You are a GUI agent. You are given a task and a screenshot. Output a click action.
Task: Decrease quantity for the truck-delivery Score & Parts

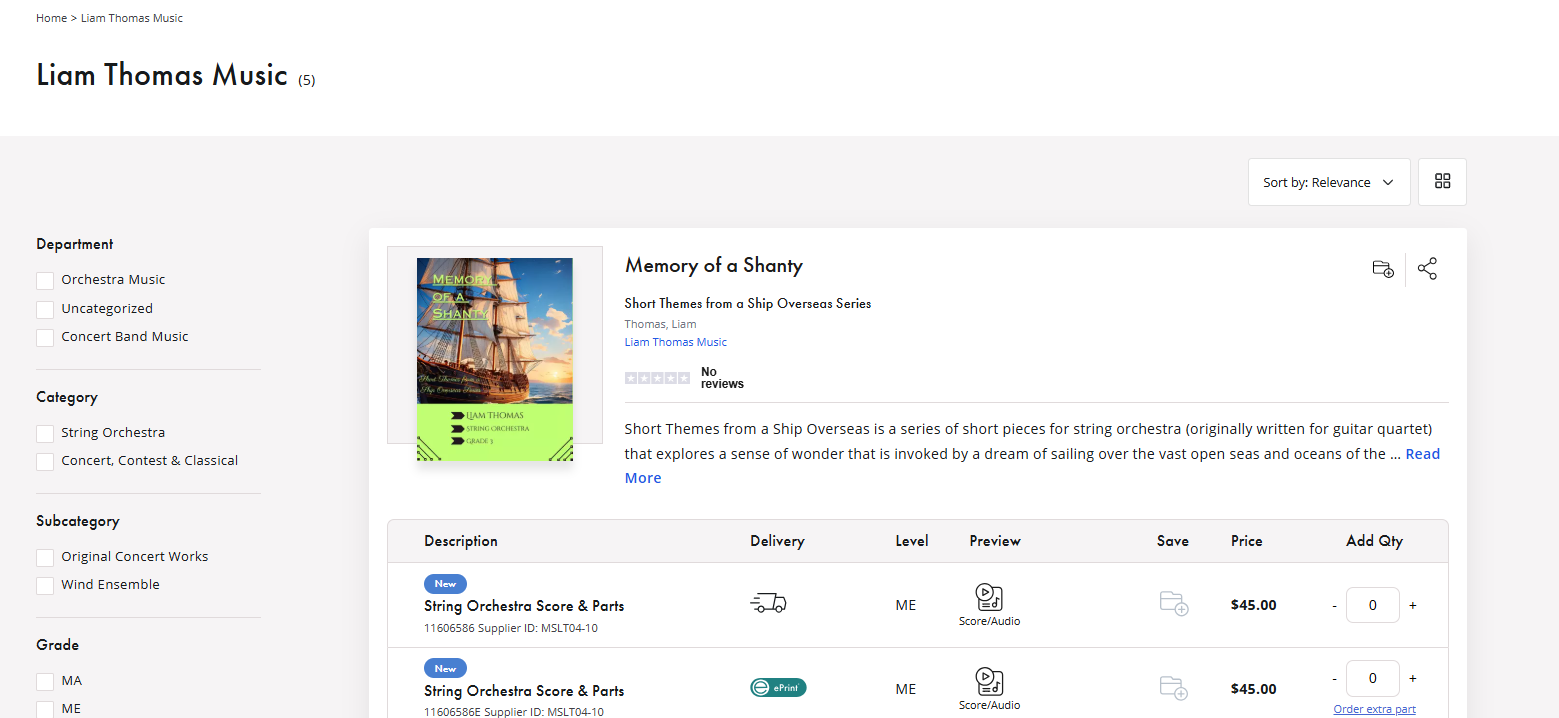pyautogui.click(x=1334, y=605)
